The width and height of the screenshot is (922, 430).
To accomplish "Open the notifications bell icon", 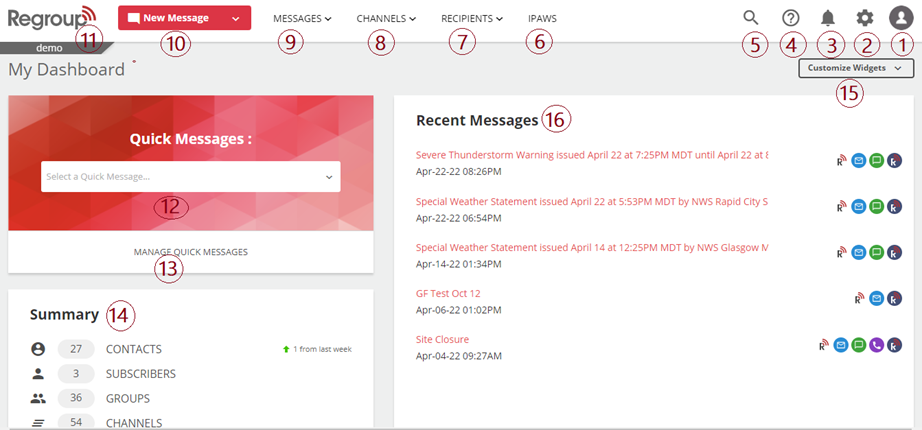I will 828,18.
